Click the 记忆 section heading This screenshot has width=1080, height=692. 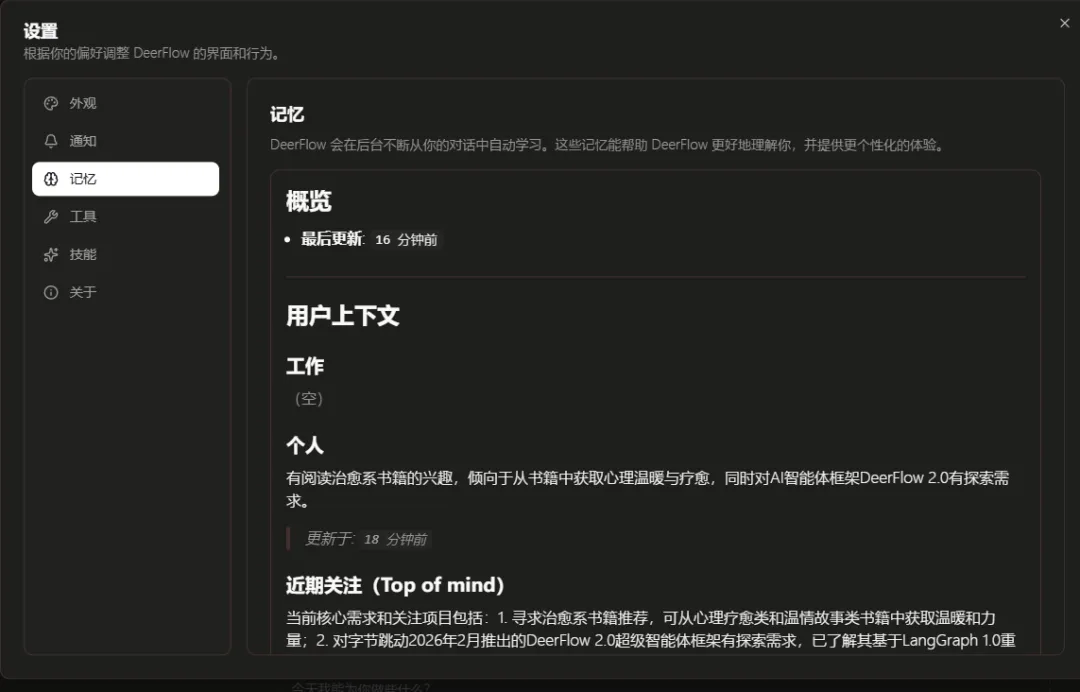point(287,114)
